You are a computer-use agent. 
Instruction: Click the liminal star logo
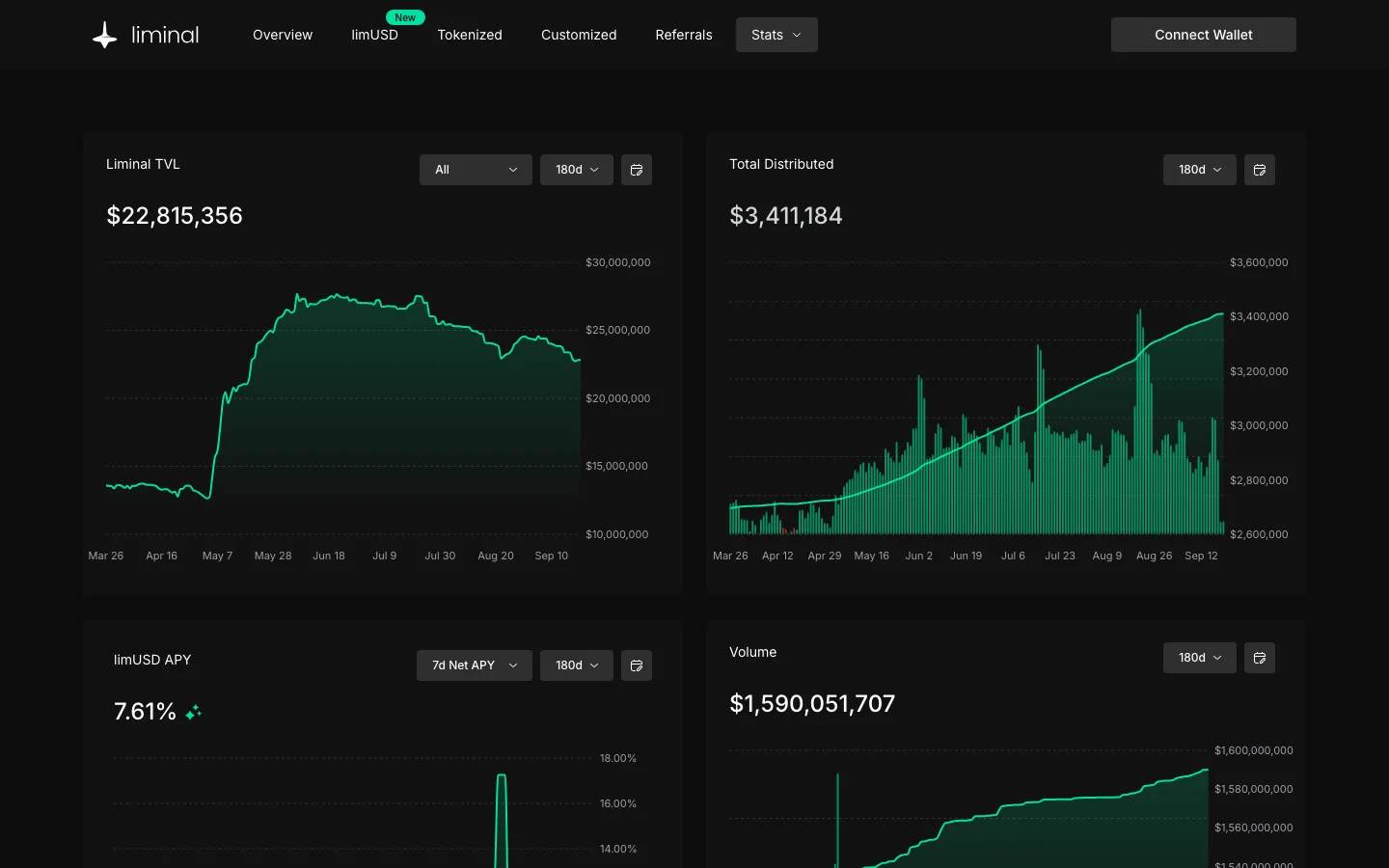pyautogui.click(x=104, y=35)
